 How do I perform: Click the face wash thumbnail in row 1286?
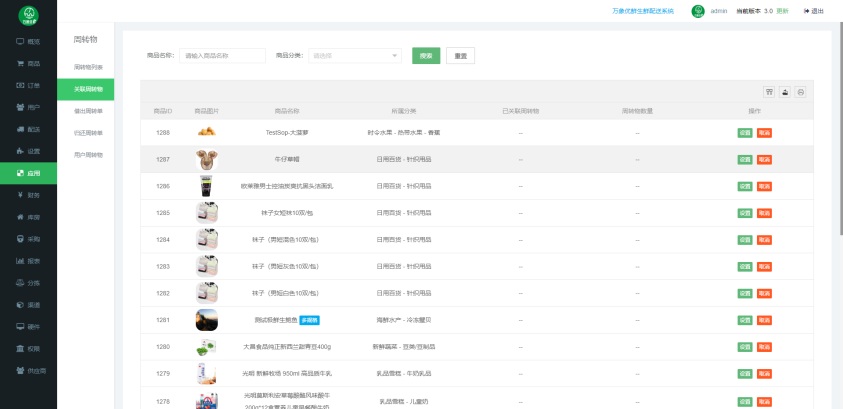(206, 186)
